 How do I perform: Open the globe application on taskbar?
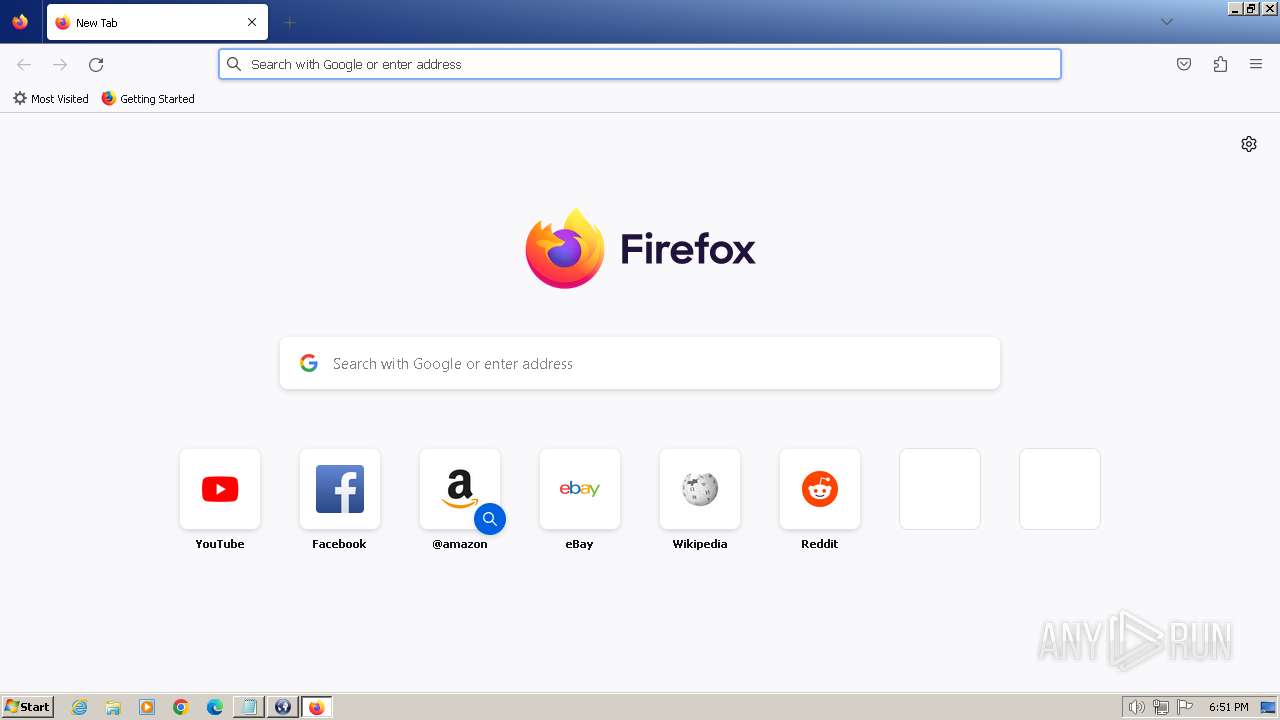click(283, 707)
